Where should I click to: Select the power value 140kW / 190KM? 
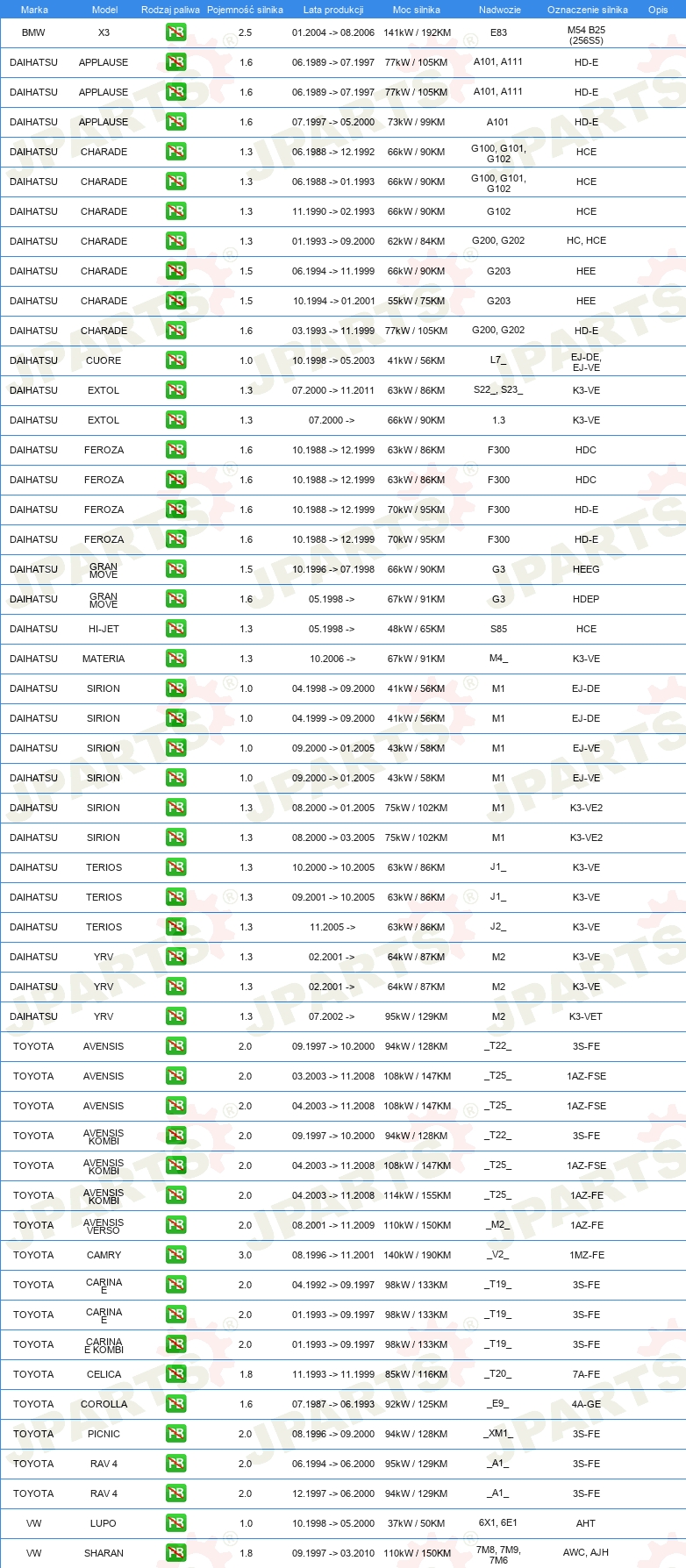click(418, 1255)
